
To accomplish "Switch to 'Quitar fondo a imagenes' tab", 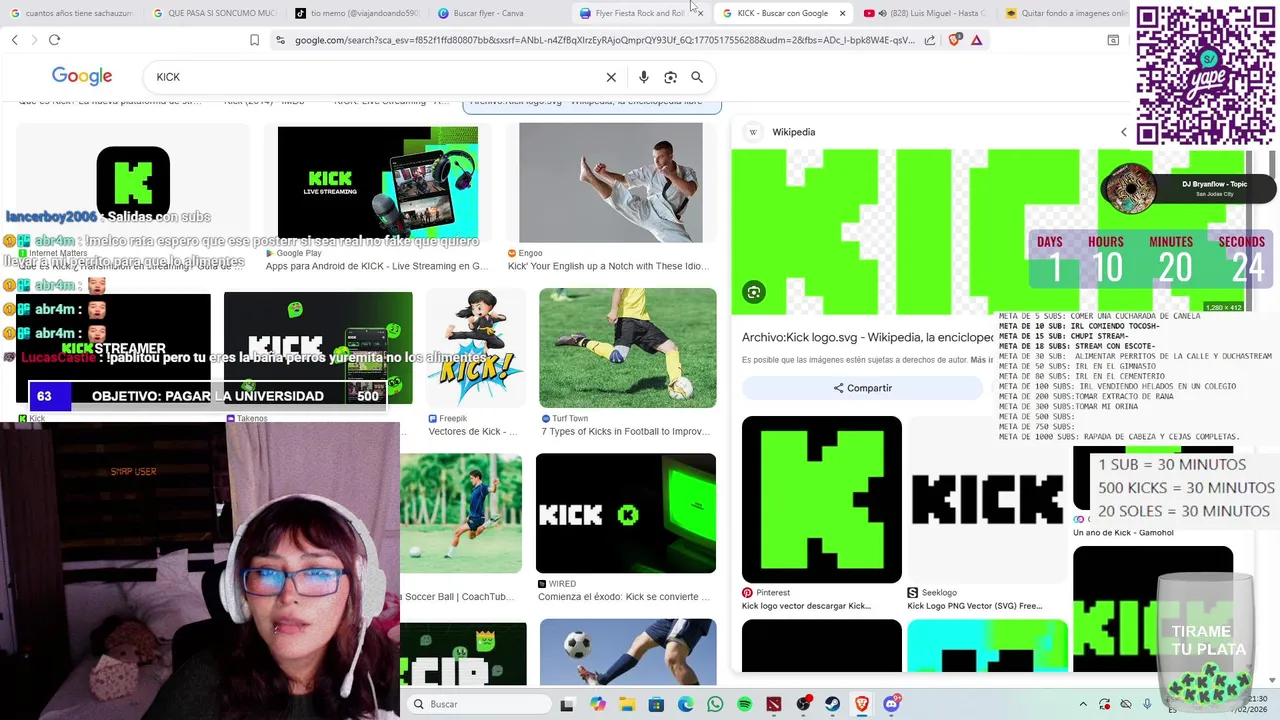I will pyautogui.click(x=1066, y=14).
